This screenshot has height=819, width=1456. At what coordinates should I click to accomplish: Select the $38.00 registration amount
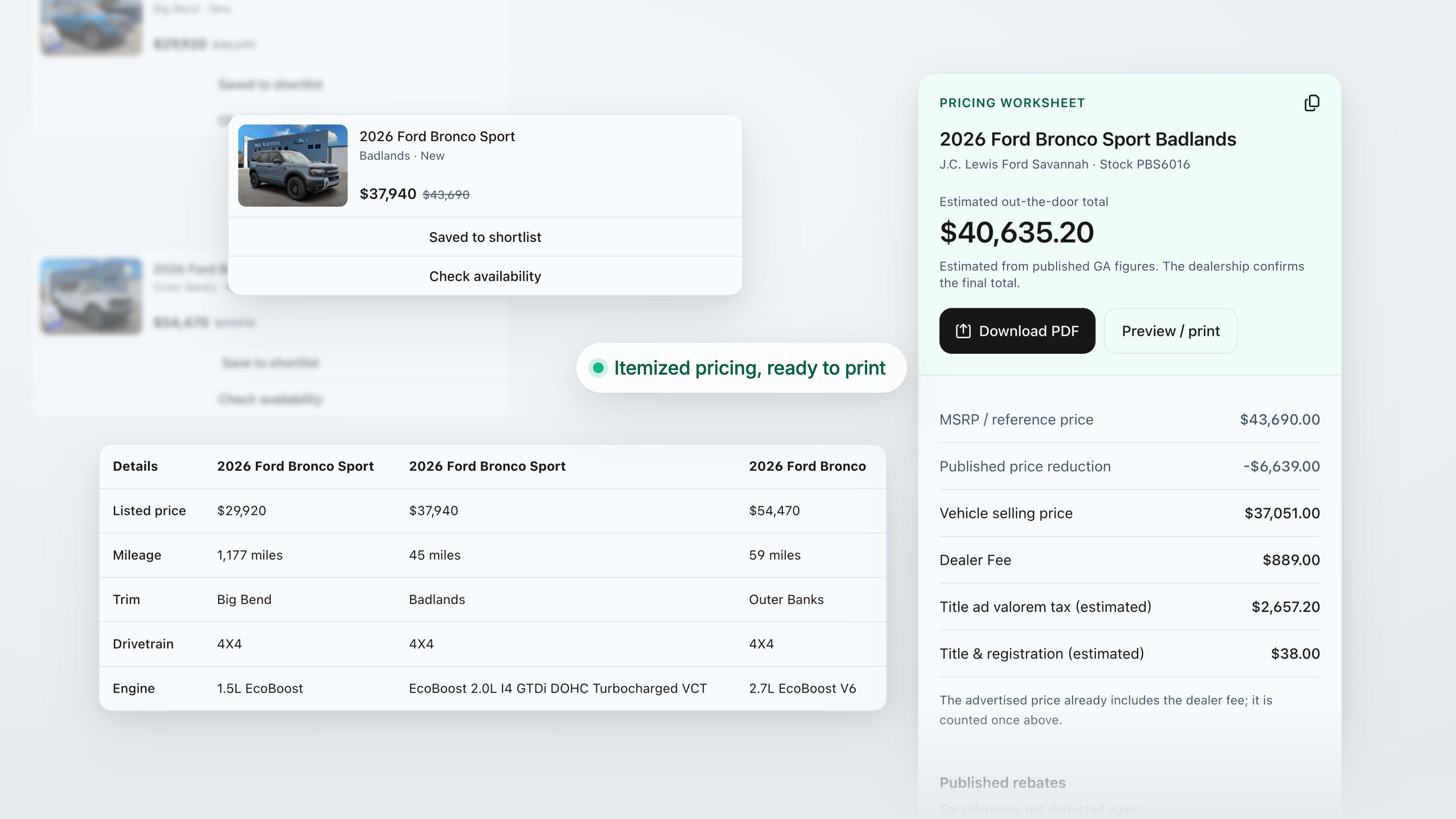point(1295,654)
